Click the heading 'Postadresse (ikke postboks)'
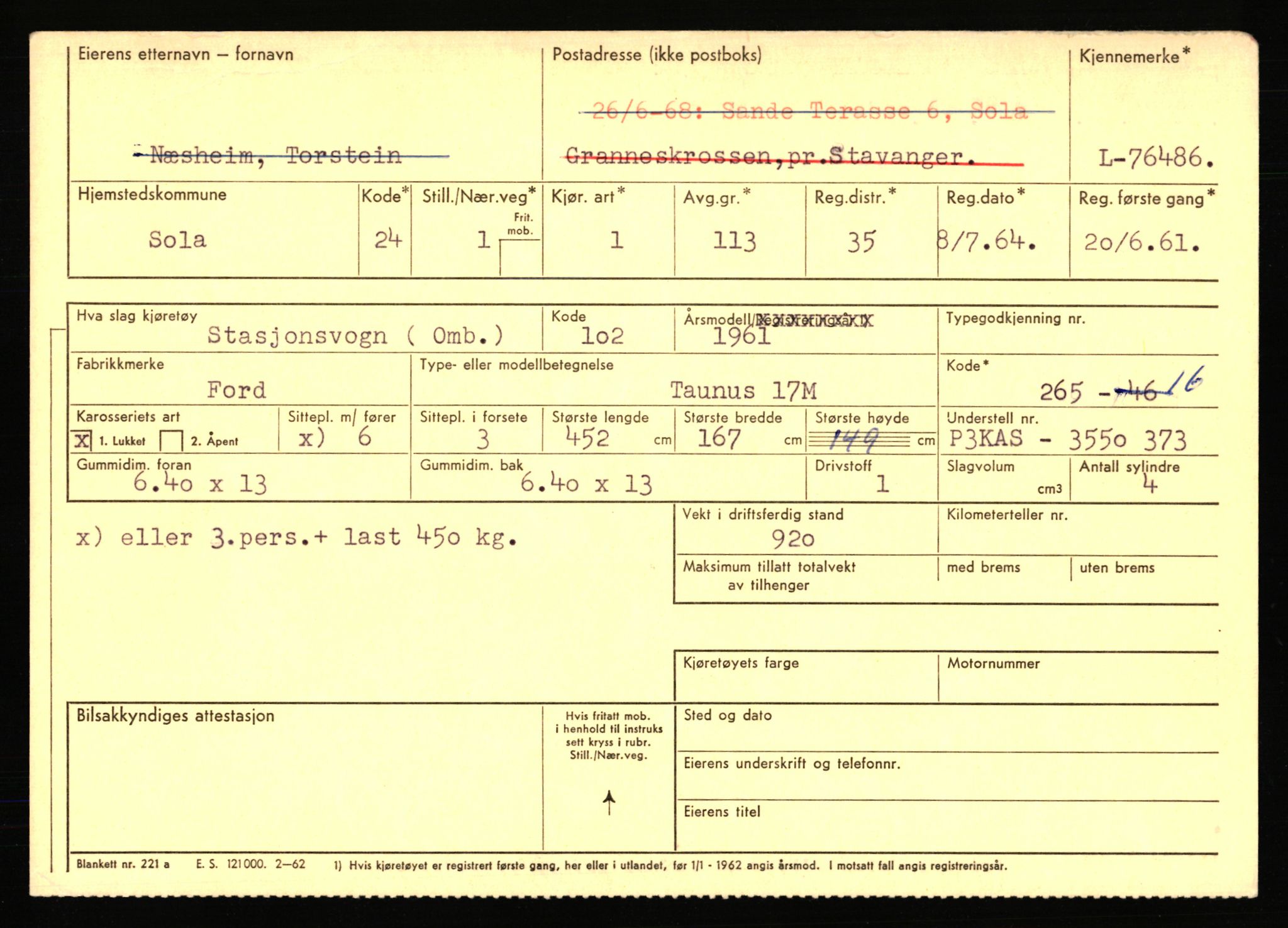 click(x=657, y=55)
